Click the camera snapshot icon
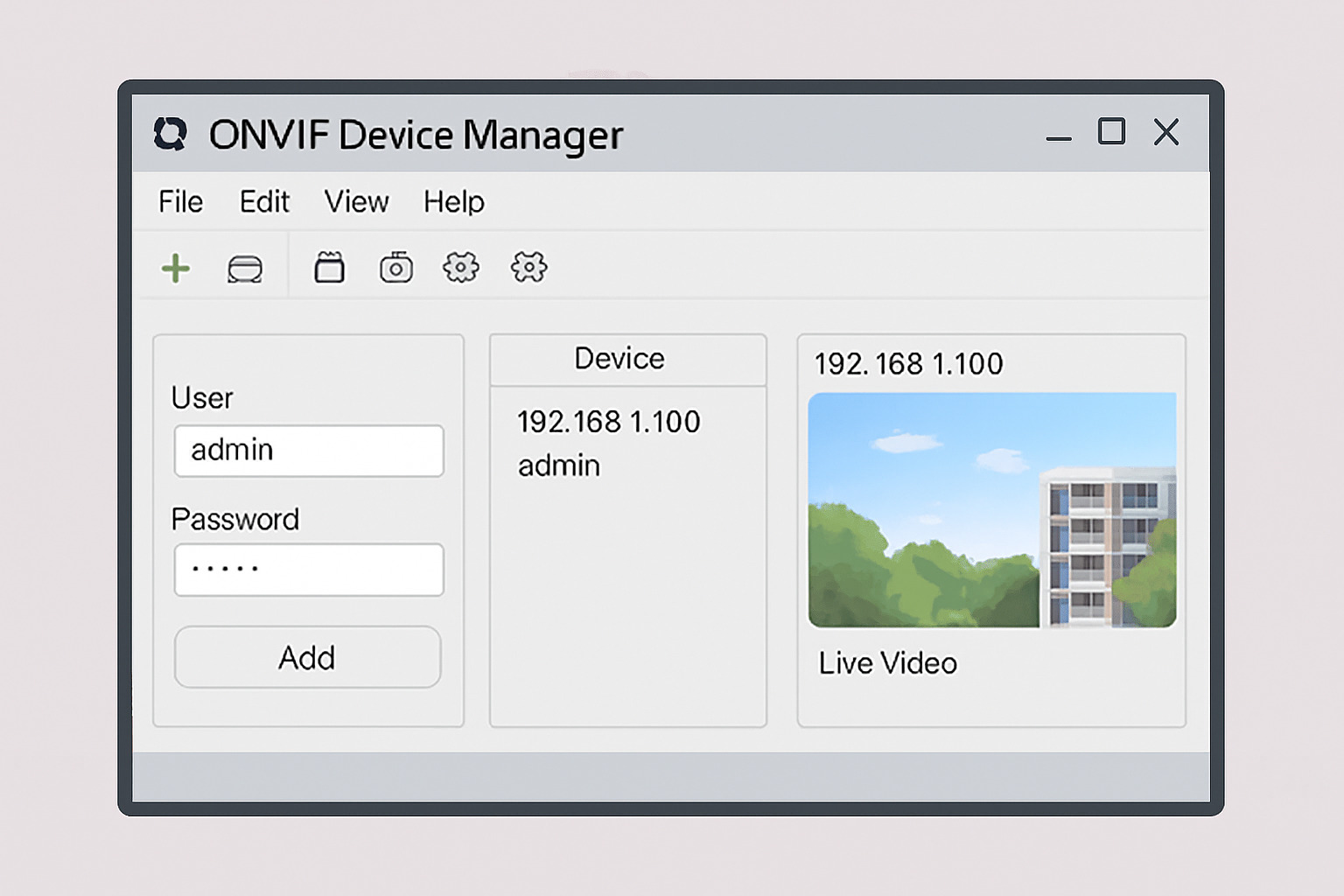This screenshot has height=896, width=1344. point(395,268)
